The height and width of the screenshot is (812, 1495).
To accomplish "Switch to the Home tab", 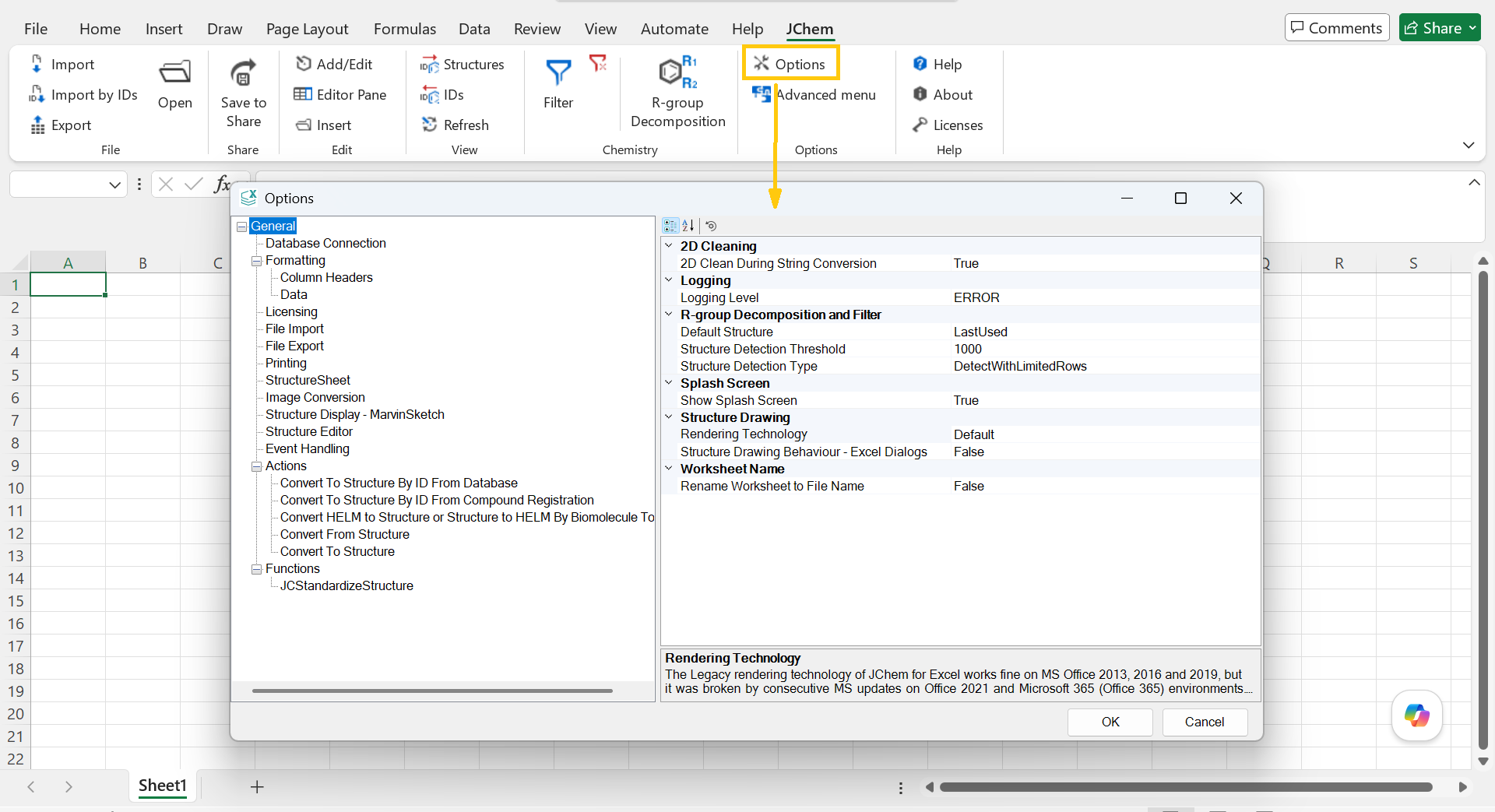I will pyautogui.click(x=100, y=29).
